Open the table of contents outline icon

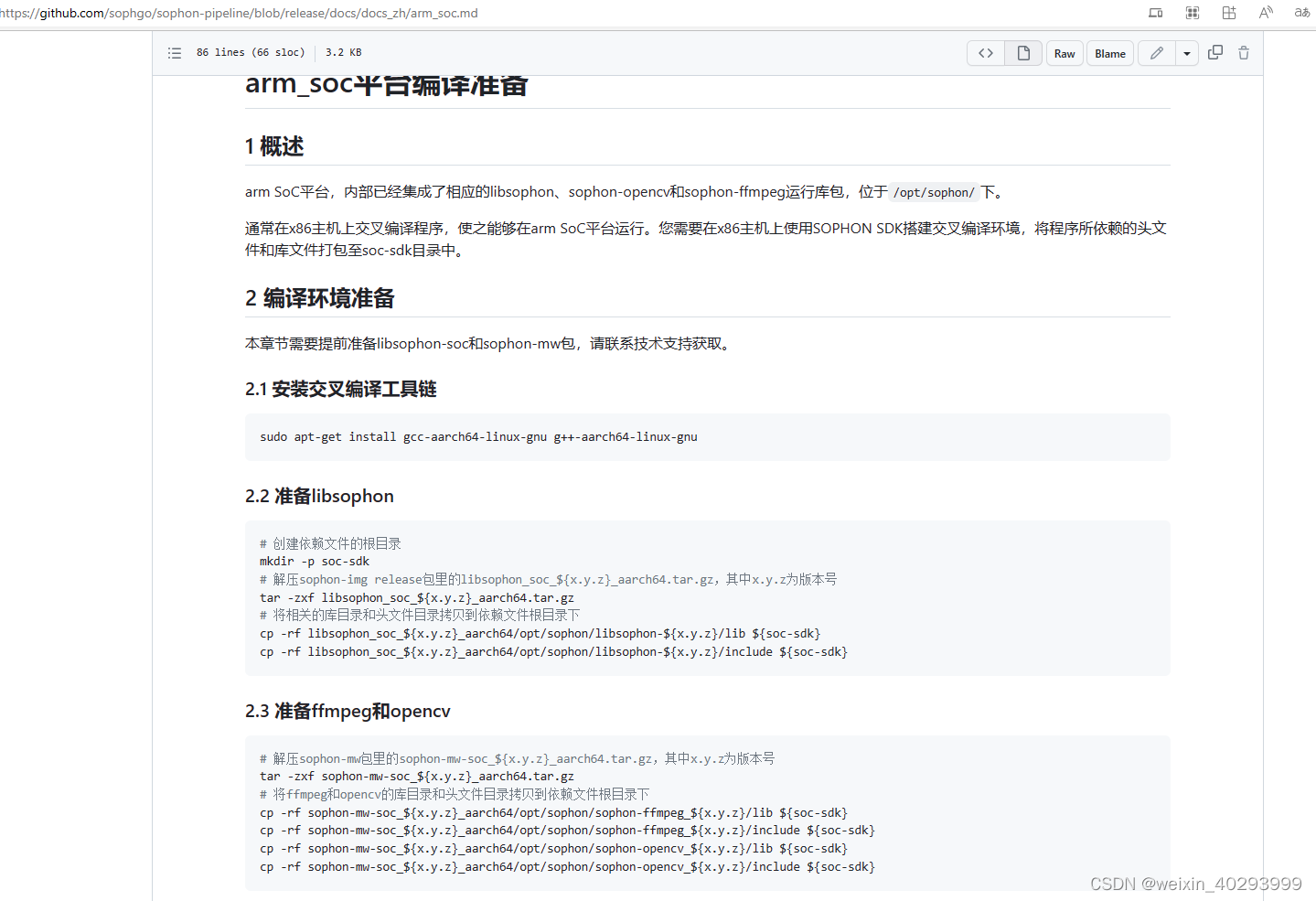pos(175,53)
